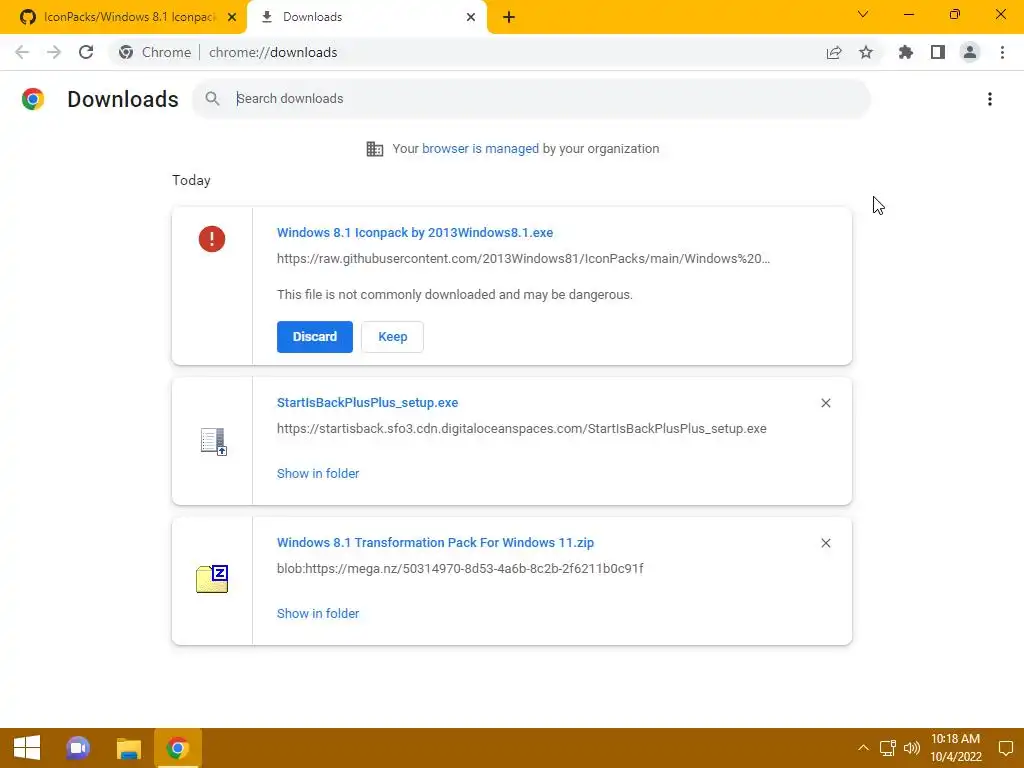Image resolution: width=1024 pixels, height=768 pixels.
Task: Click the browser forward arrow
Action: 54,52
